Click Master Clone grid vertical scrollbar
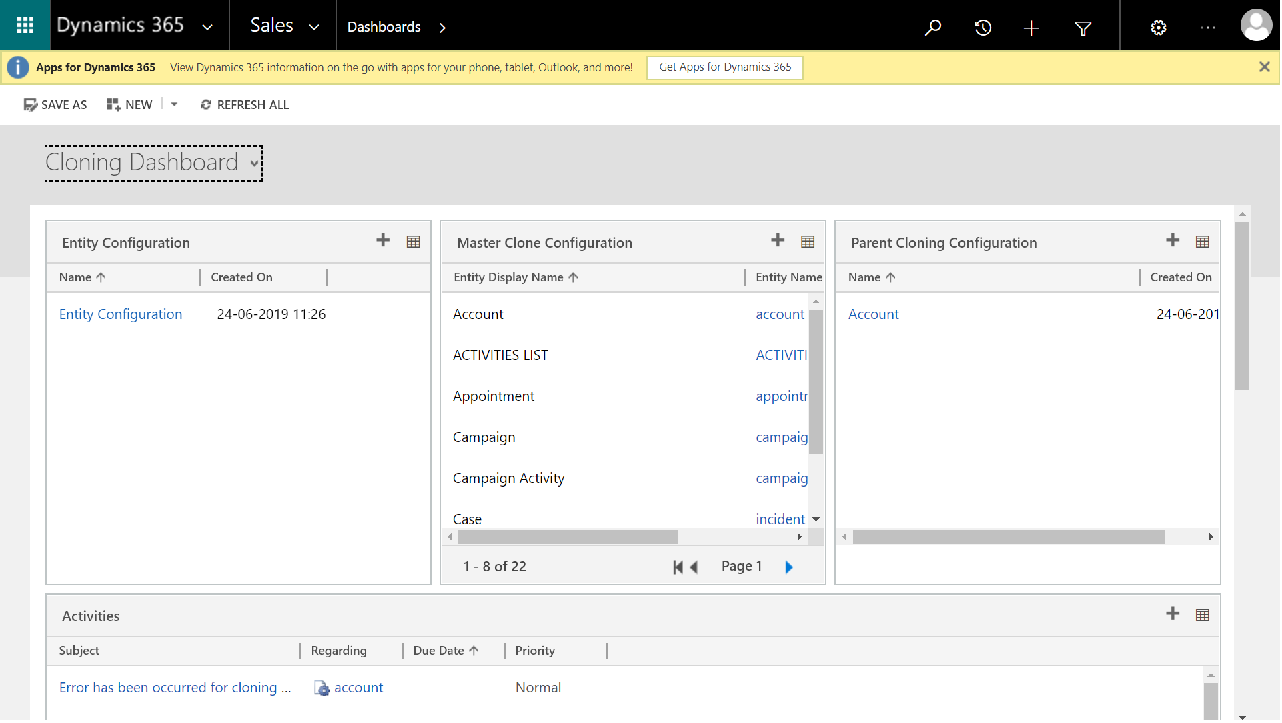The width and height of the screenshot is (1282, 723). point(816,382)
